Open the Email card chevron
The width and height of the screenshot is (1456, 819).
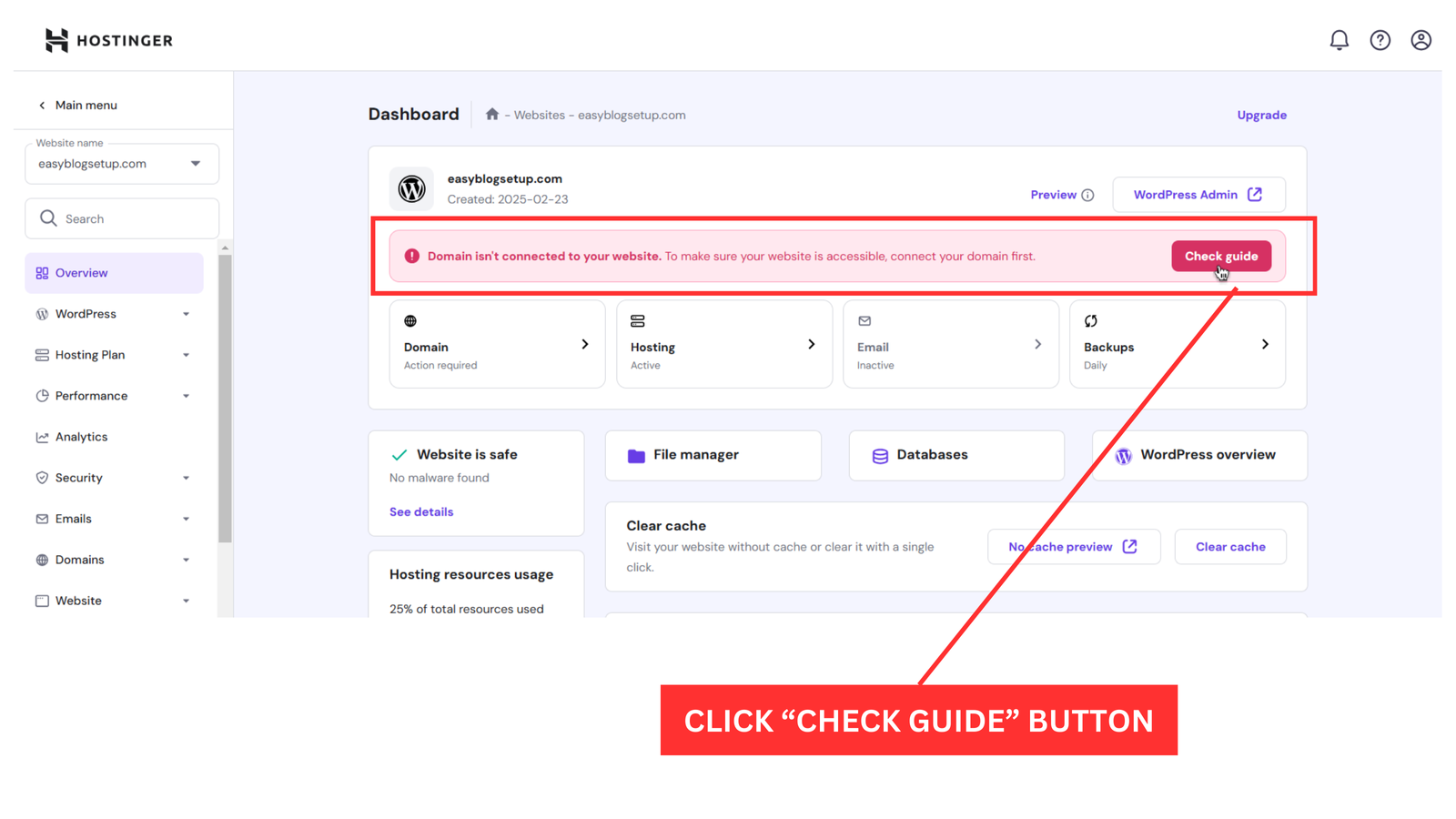1037,344
